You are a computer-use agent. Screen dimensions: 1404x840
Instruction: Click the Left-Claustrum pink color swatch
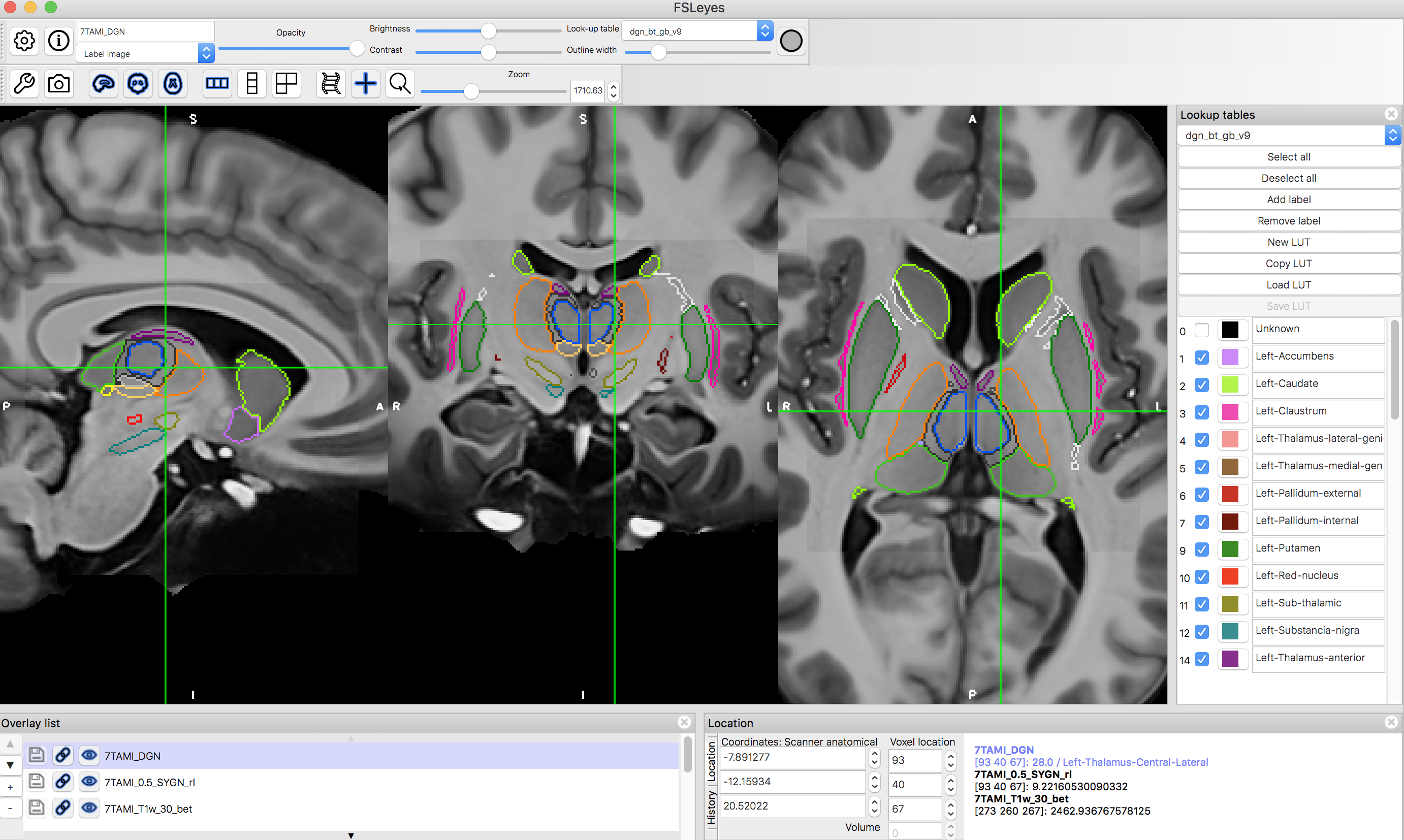pos(1230,411)
